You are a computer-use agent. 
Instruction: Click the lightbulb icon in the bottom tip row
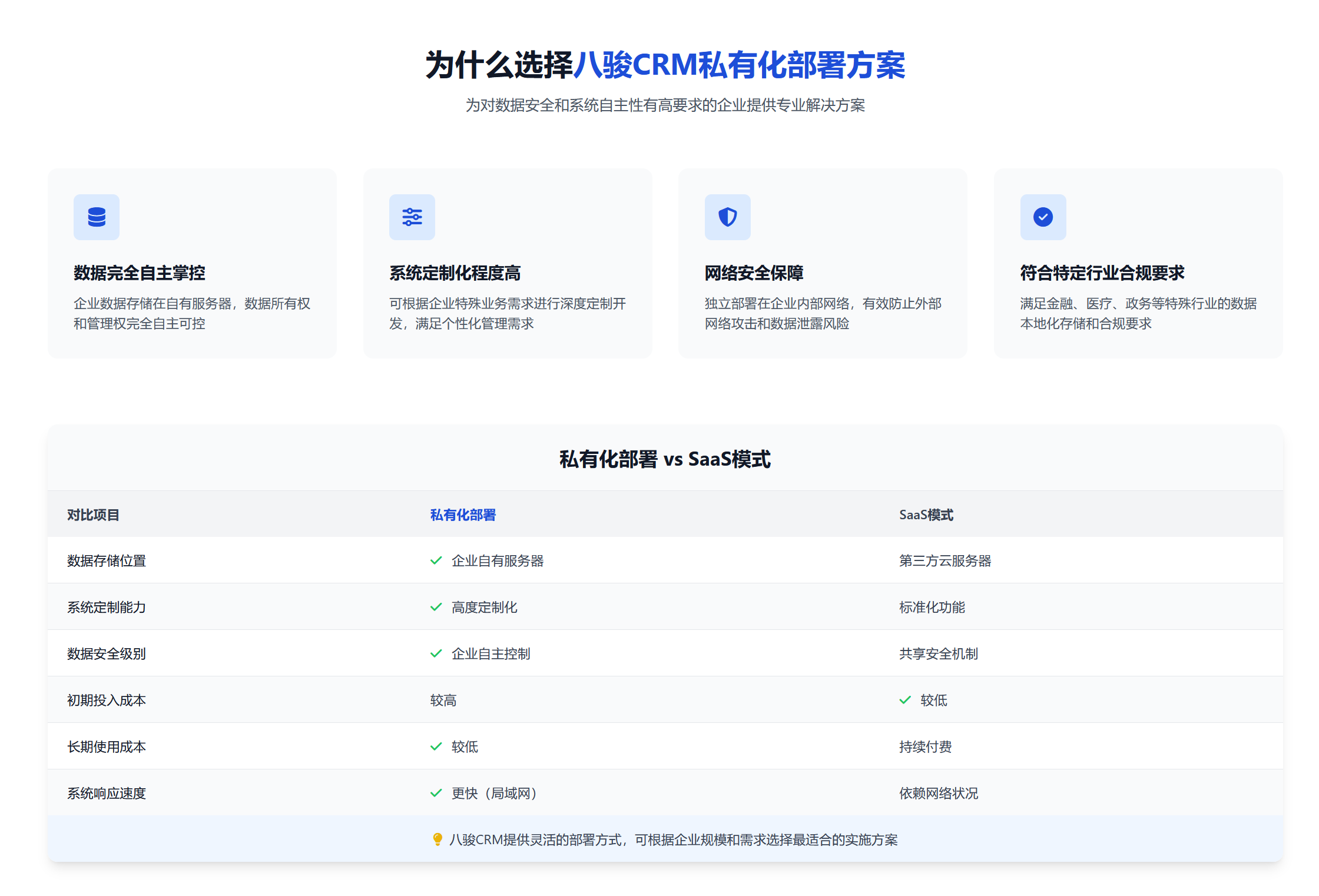click(437, 840)
